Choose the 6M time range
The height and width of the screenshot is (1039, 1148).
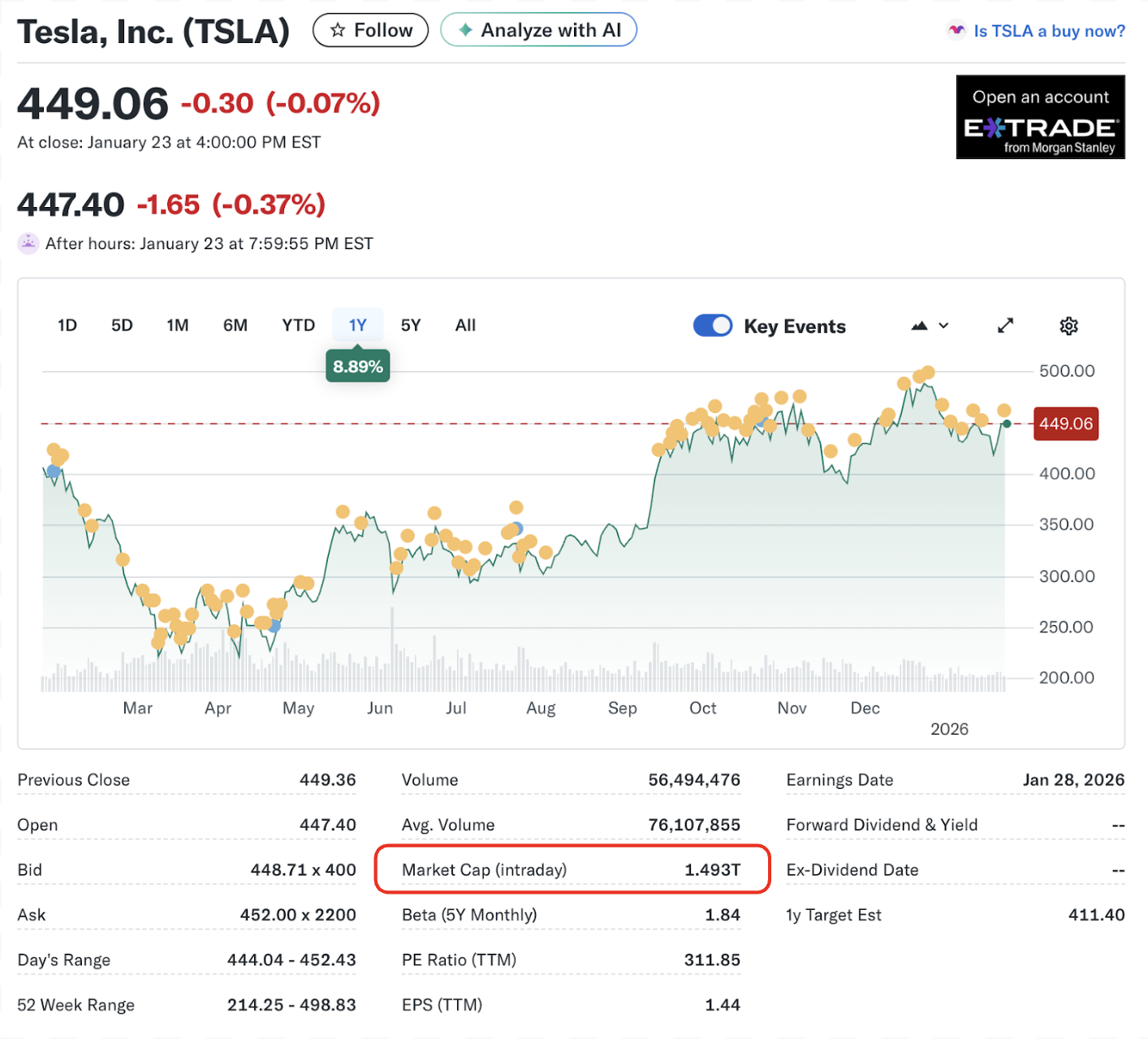(x=235, y=325)
